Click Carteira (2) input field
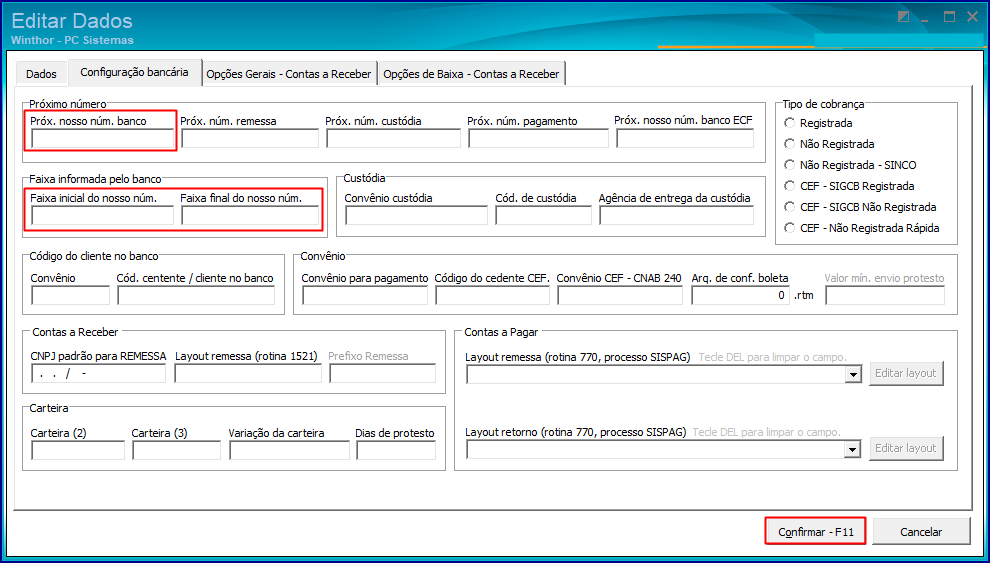The image size is (990, 563). tap(78, 451)
